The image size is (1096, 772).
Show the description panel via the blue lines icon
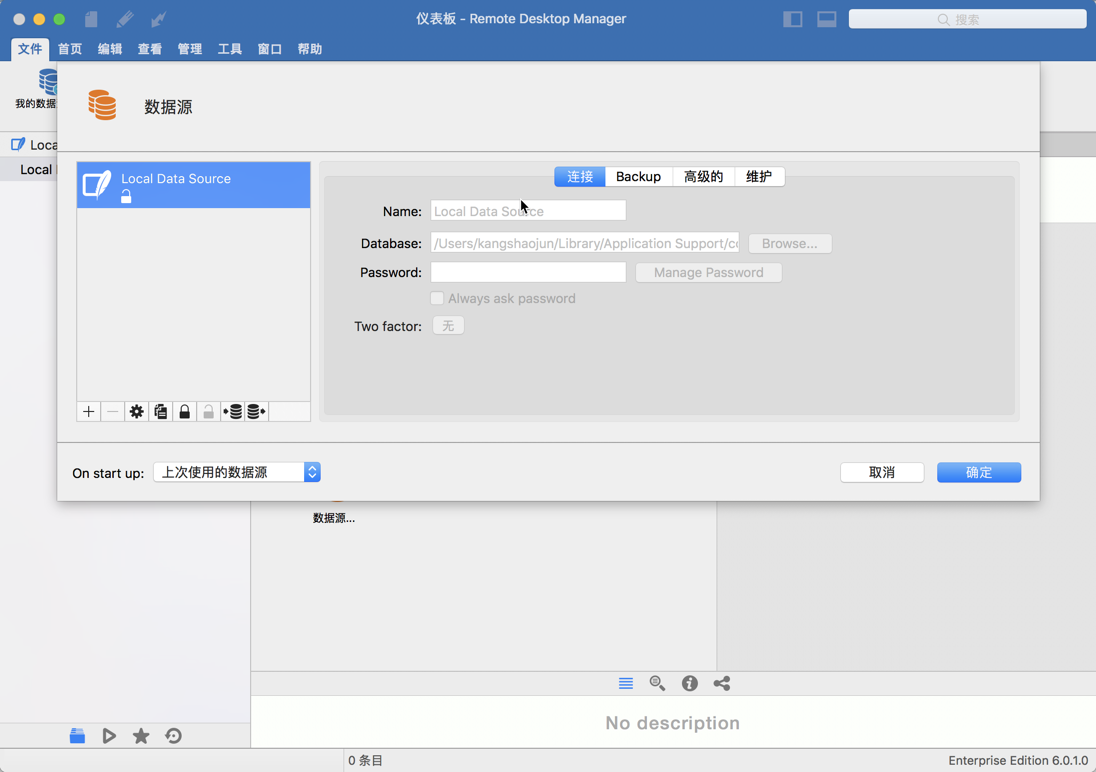pyautogui.click(x=626, y=683)
